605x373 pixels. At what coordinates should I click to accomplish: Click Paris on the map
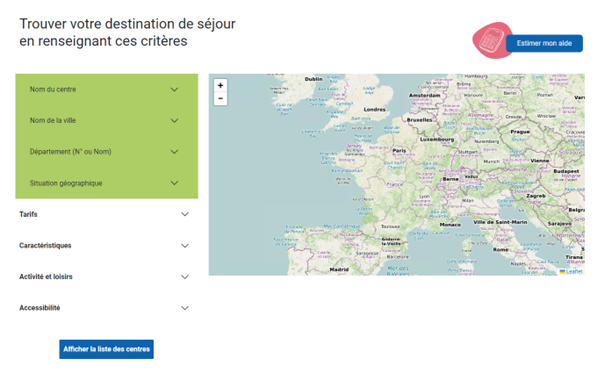(x=399, y=150)
